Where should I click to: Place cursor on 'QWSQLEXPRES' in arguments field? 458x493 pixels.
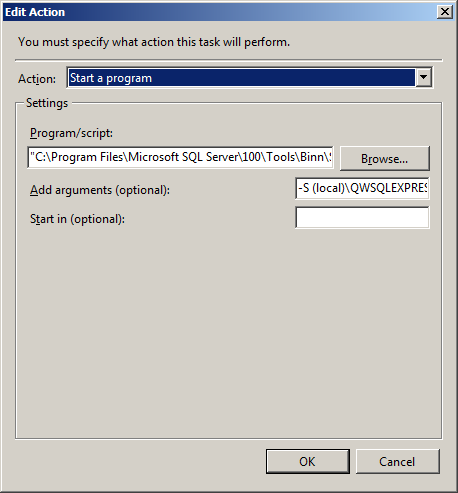point(389,188)
